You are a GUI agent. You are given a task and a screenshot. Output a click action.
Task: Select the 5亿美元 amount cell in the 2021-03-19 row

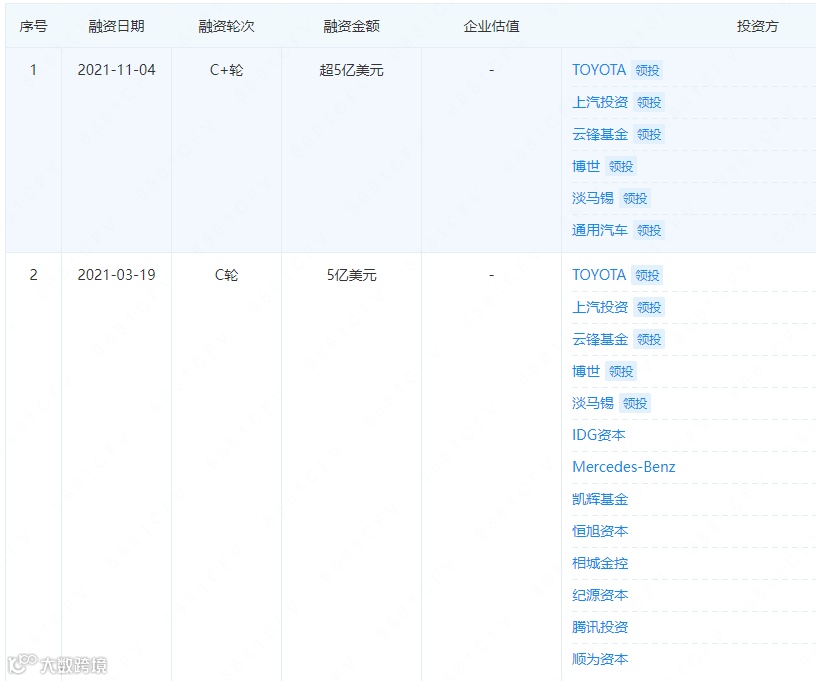(351, 275)
